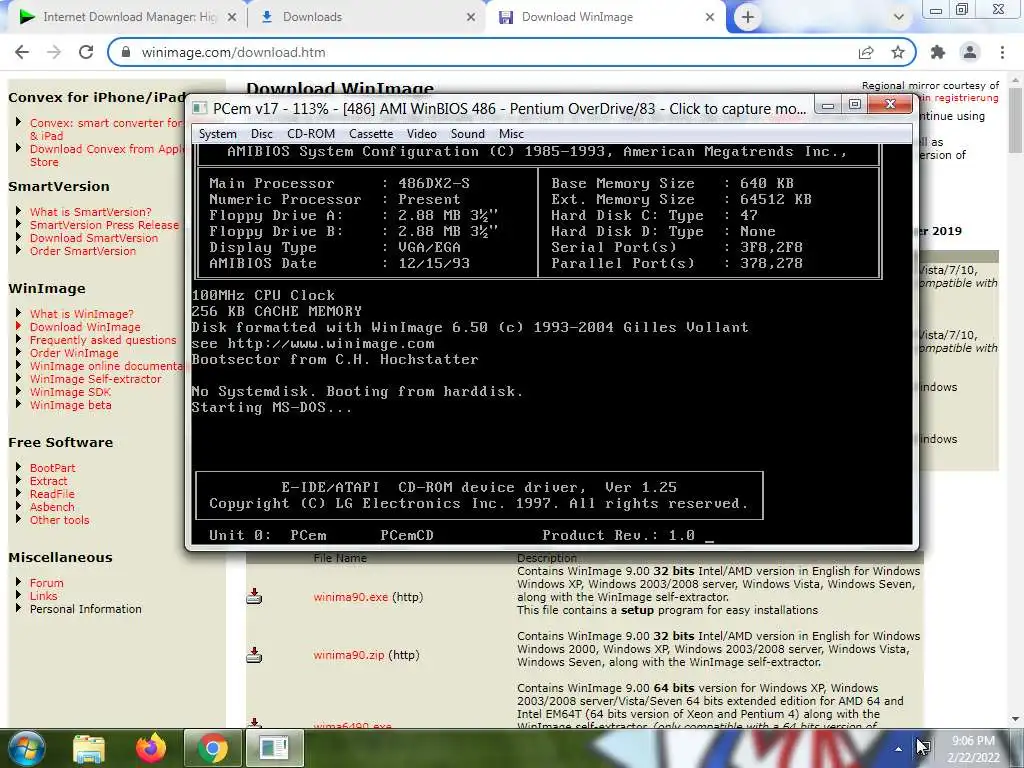Open WinImage Self-extractor link
Screen dimensions: 1024x768
(95, 379)
